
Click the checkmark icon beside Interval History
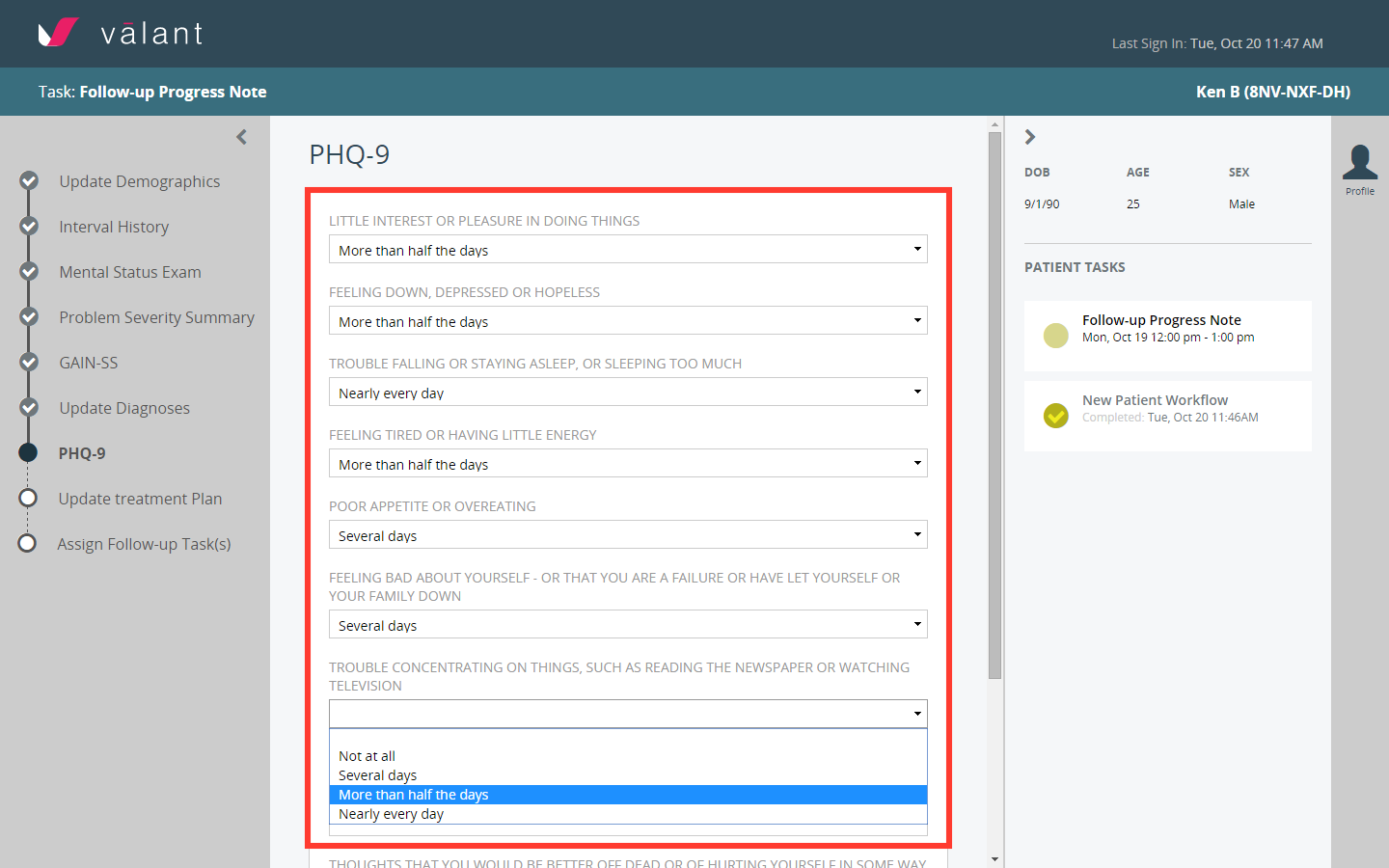(29, 226)
